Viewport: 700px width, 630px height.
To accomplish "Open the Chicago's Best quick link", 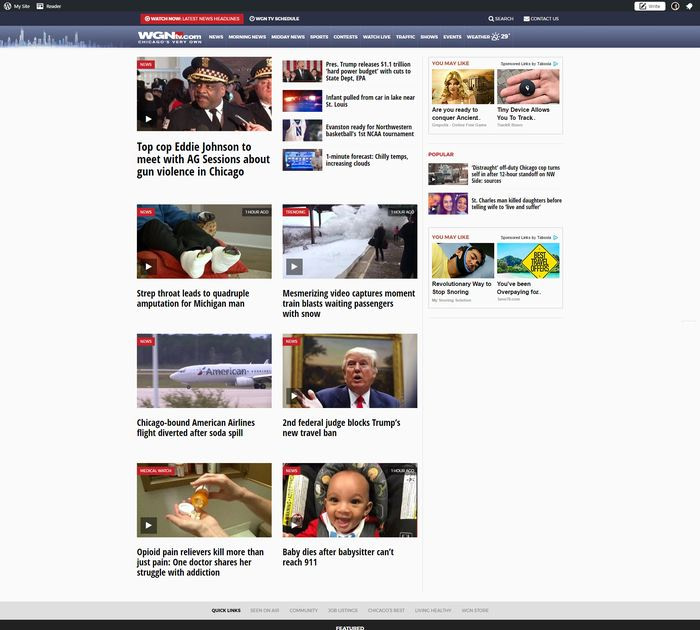I will click(x=386, y=610).
